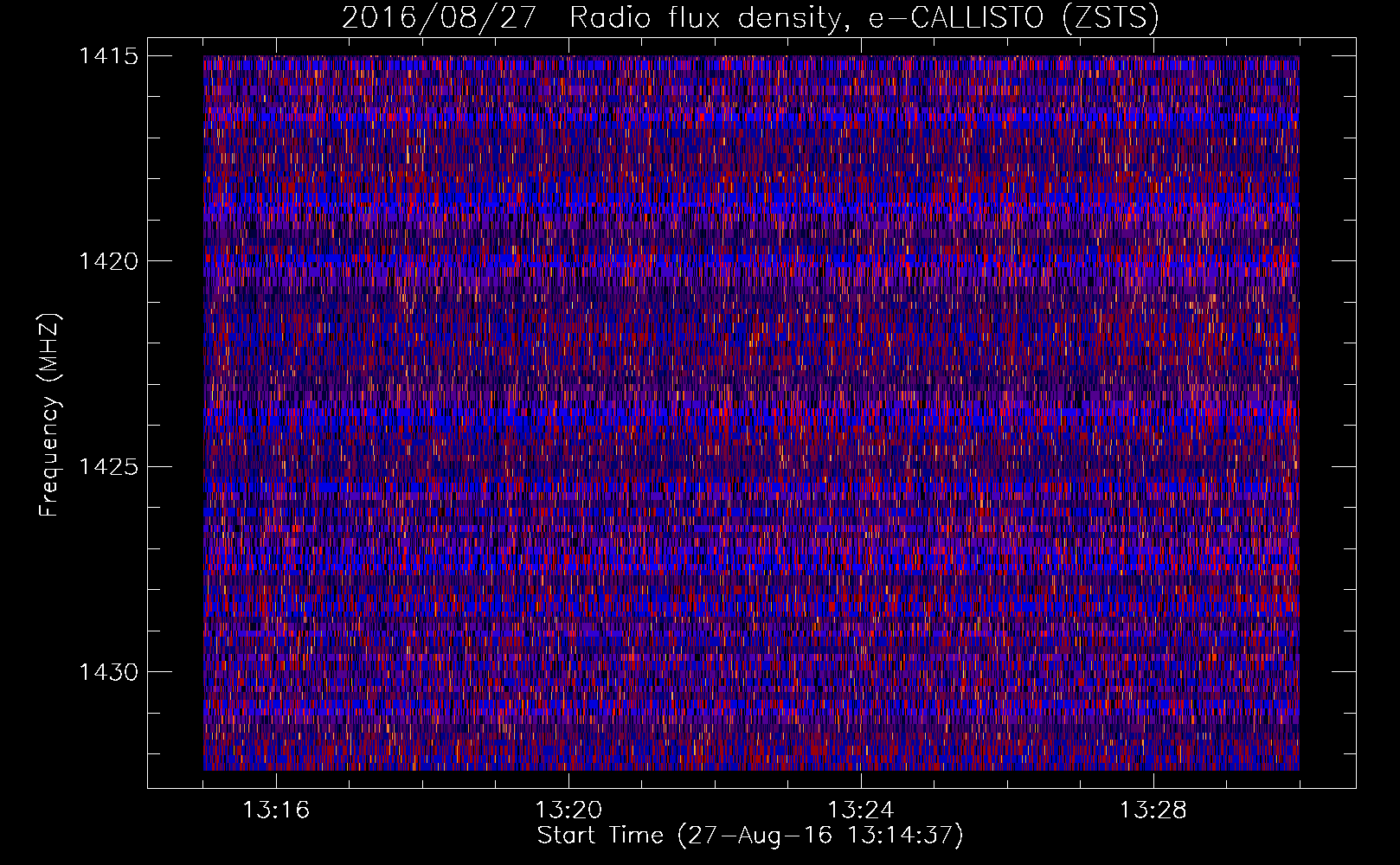Click the 13:24 time tick label
This screenshot has width=1400, height=865.
tap(861, 811)
